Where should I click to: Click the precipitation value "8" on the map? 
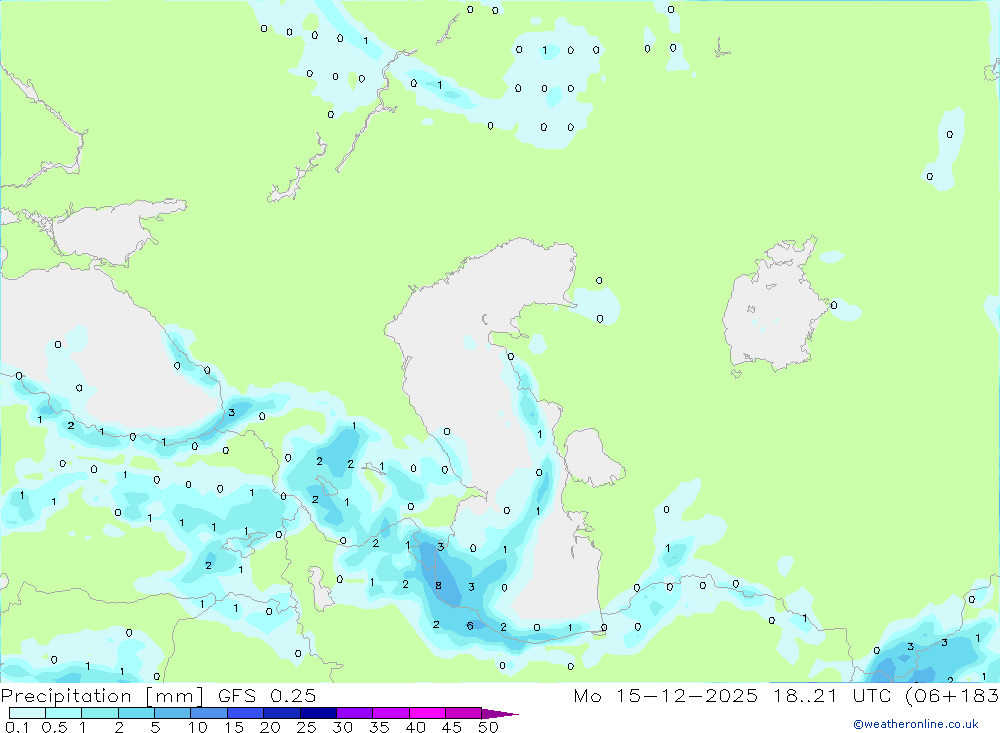point(438,586)
